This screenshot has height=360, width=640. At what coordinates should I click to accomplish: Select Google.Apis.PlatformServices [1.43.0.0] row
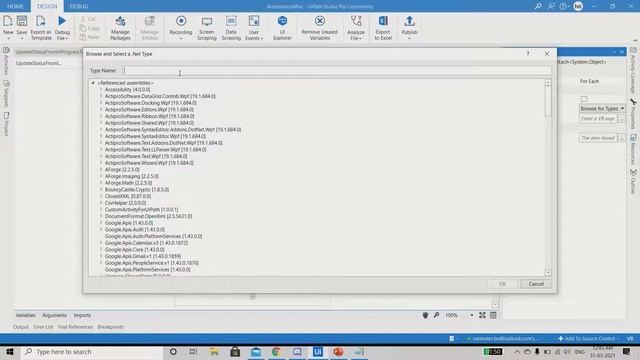pyautogui.click(x=147, y=270)
